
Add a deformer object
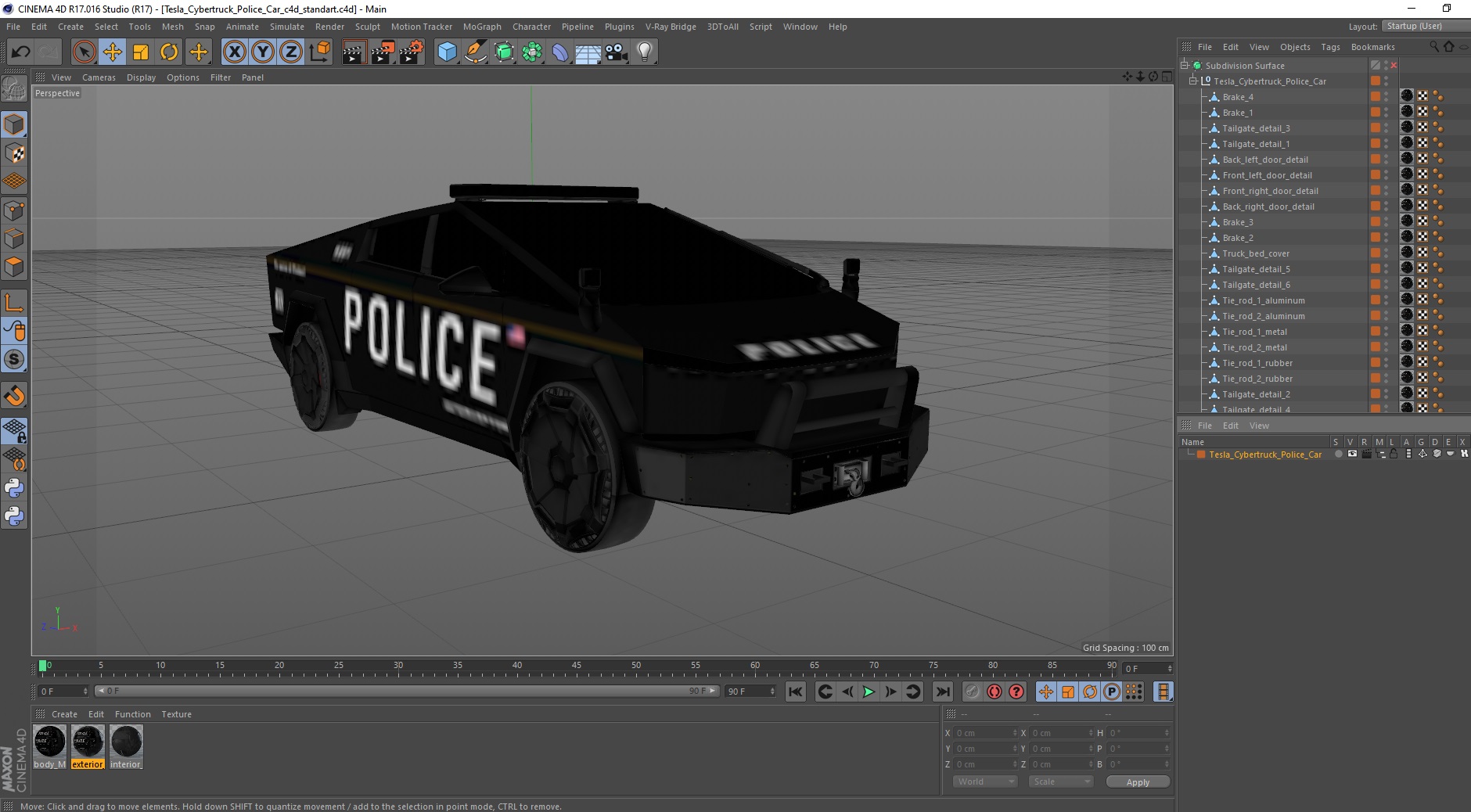coord(560,52)
